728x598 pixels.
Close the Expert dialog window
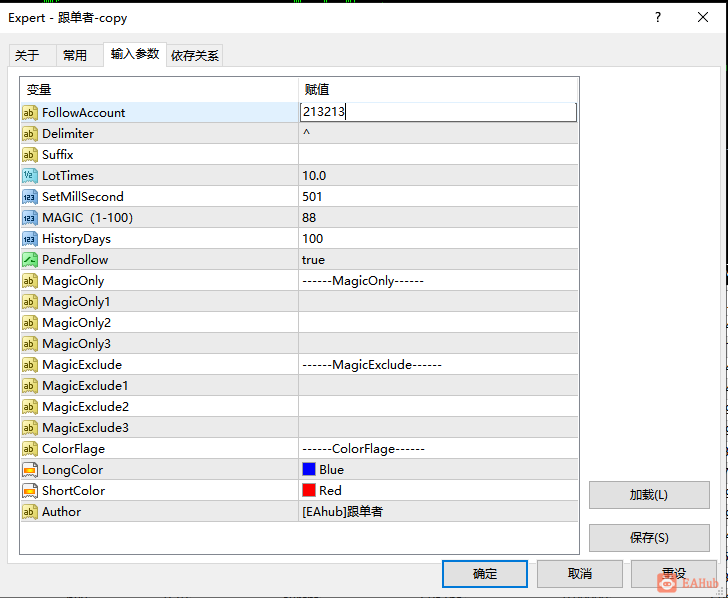pyautogui.click(x=703, y=18)
